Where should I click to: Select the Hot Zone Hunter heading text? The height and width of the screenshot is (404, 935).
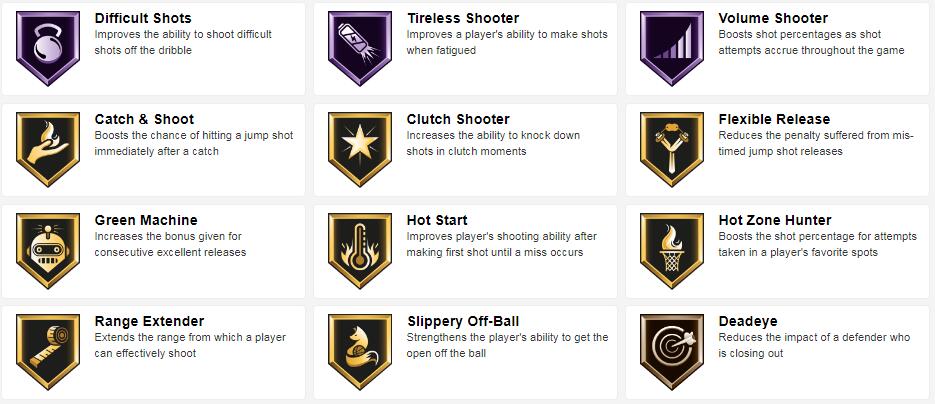(x=775, y=221)
